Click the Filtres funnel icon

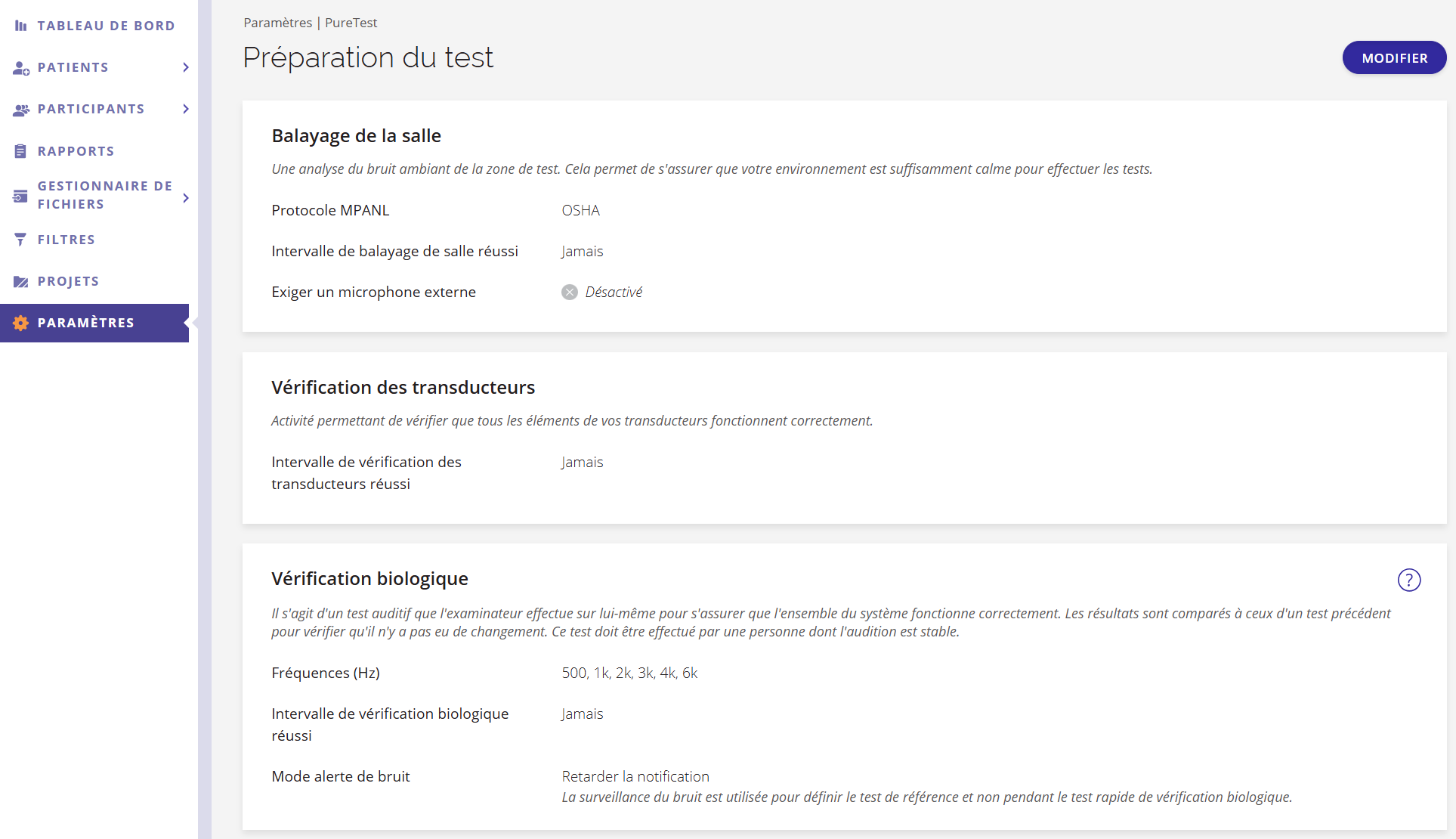[x=20, y=240]
